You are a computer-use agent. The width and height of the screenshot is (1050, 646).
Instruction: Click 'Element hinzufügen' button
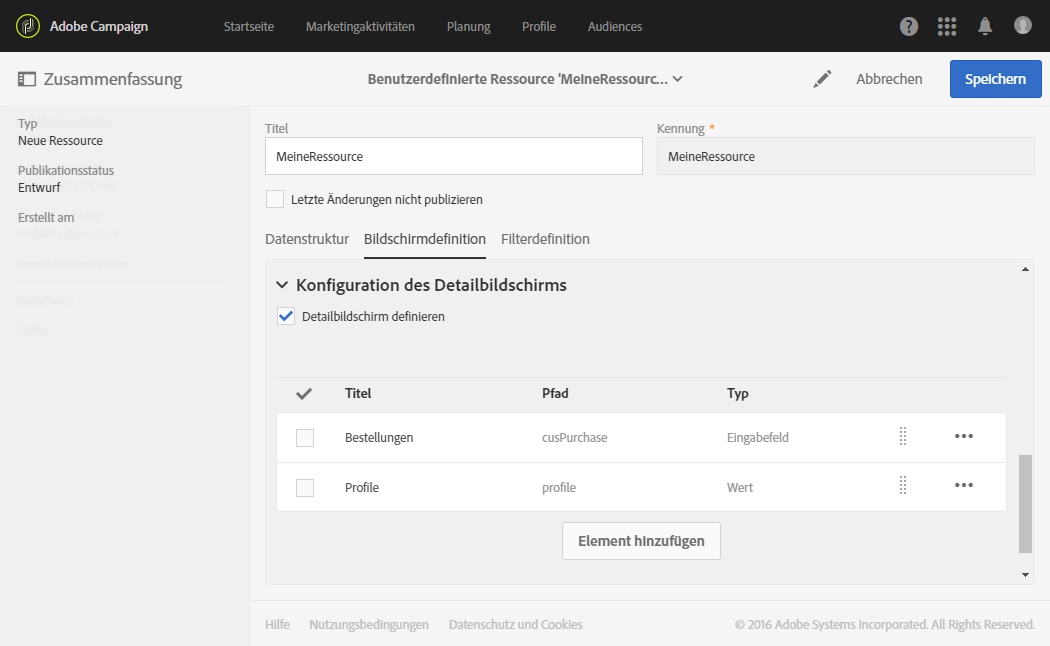[641, 541]
